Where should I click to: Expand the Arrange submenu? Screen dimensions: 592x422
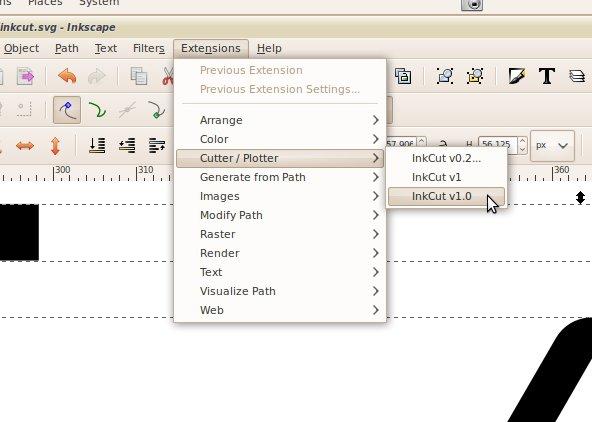(x=280, y=120)
